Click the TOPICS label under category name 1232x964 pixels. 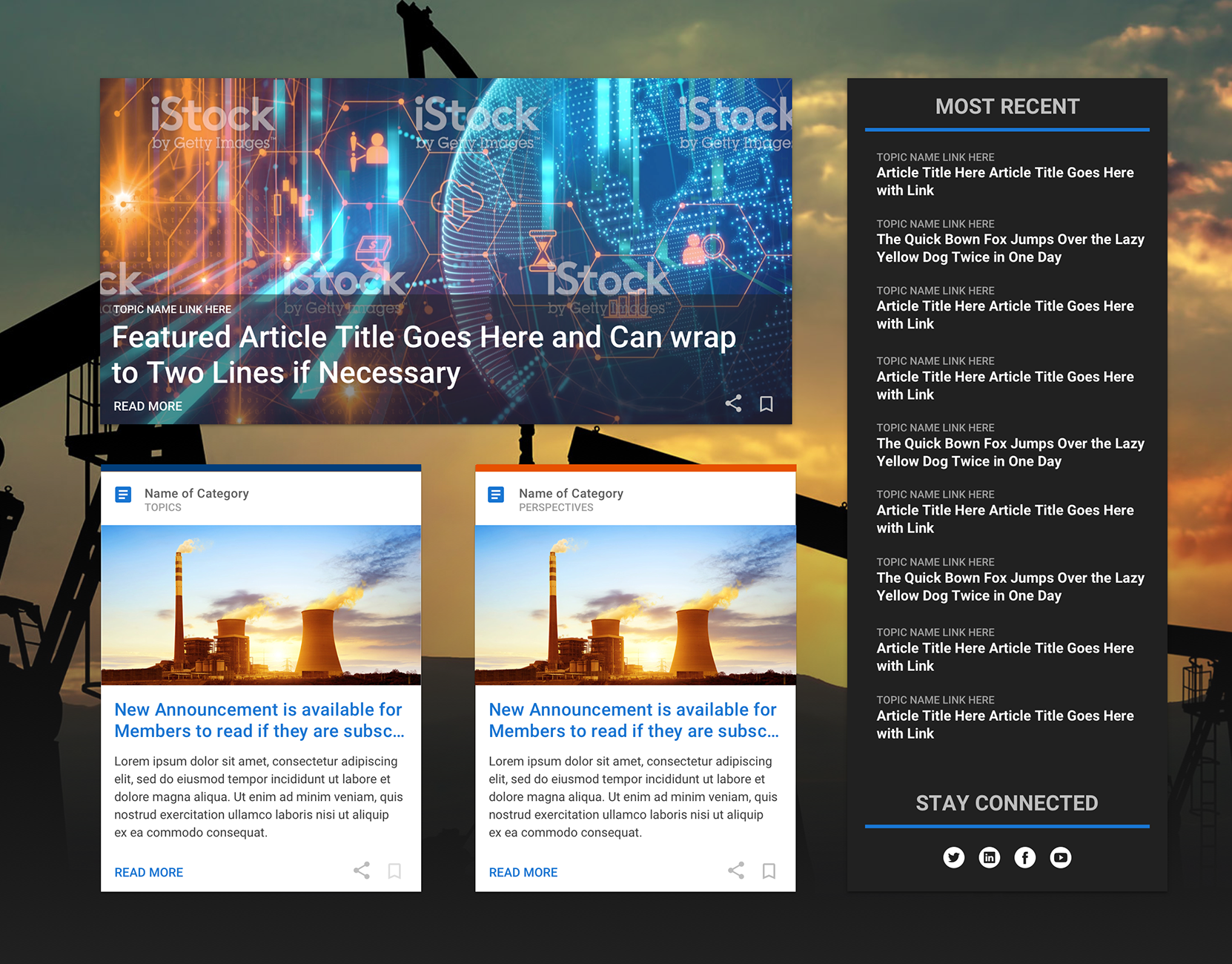(163, 508)
